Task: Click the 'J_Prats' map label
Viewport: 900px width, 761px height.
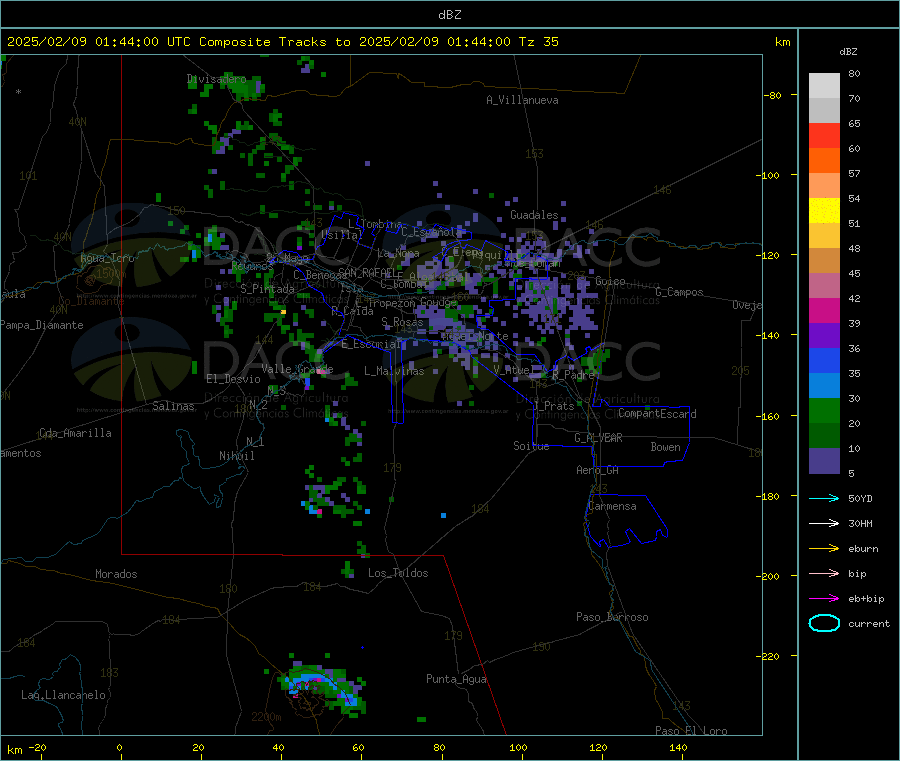Action: [553, 406]
